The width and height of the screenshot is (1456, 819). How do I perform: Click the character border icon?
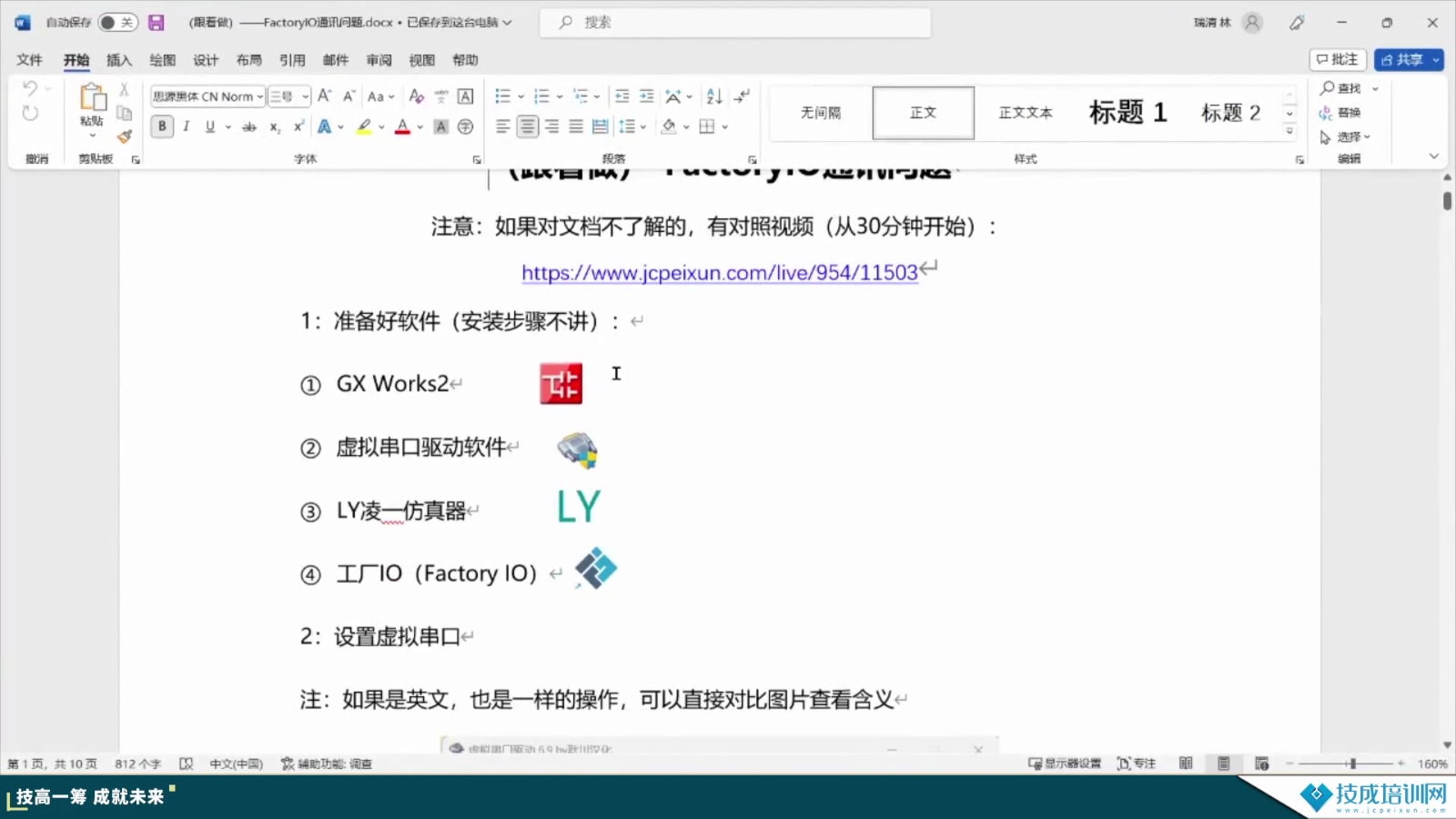pyautogui.click(x=465, y=96)
